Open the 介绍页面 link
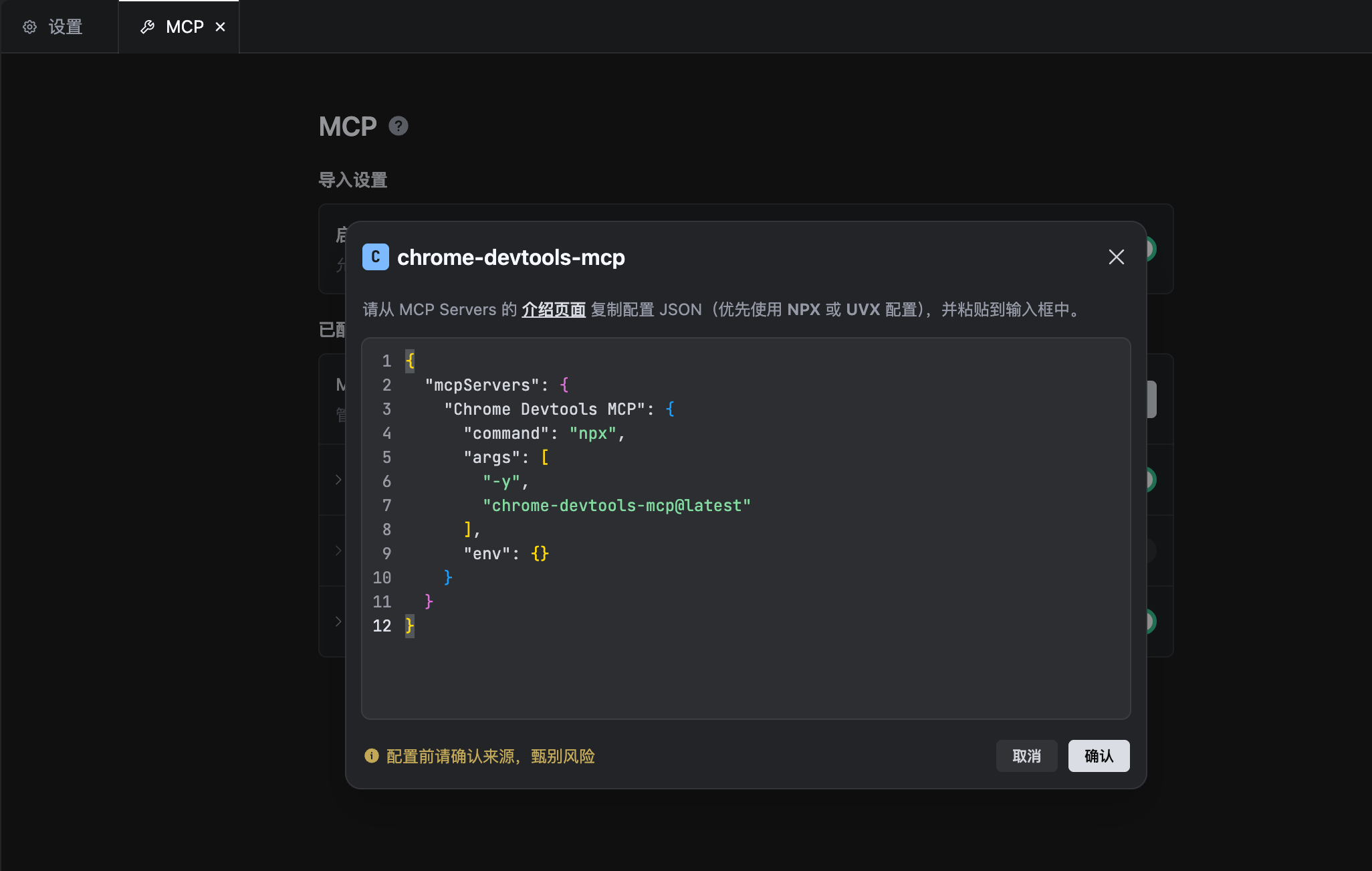1372x871 pixels. pyautogui.click(x=553, y=310)
